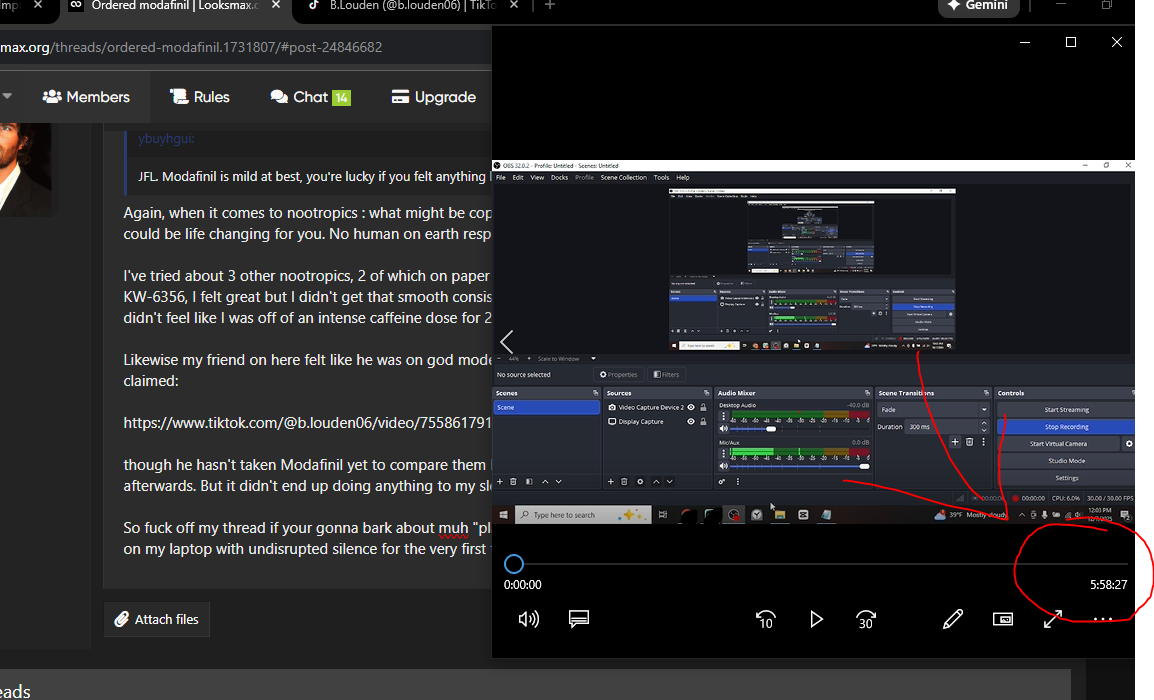Skip forward 30 seconds

tap(866, 619)
